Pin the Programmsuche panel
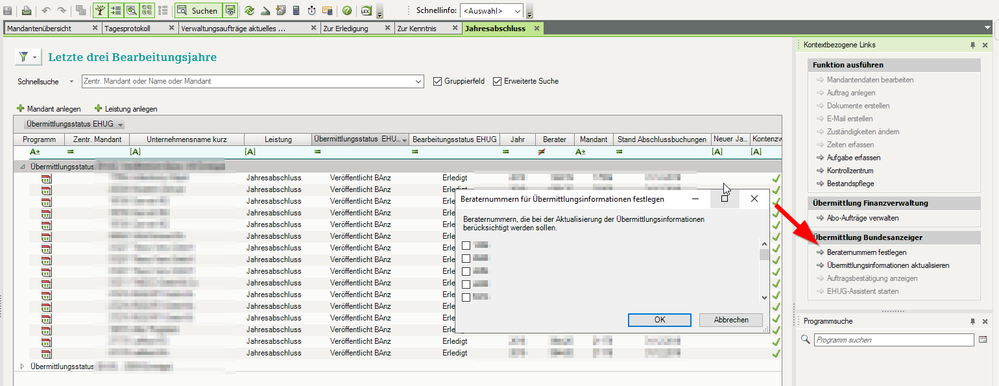This screenshot has height=386, width=999. [x=972, y=322]
